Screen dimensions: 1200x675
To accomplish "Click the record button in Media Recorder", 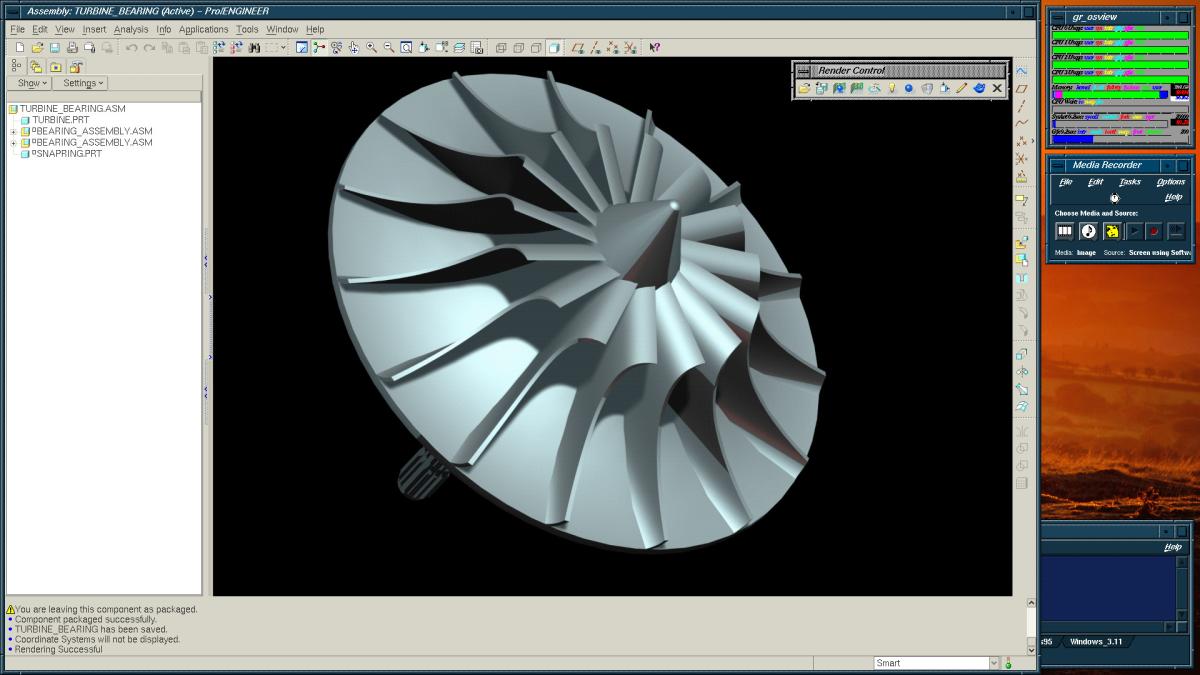I will (1153, 231).
